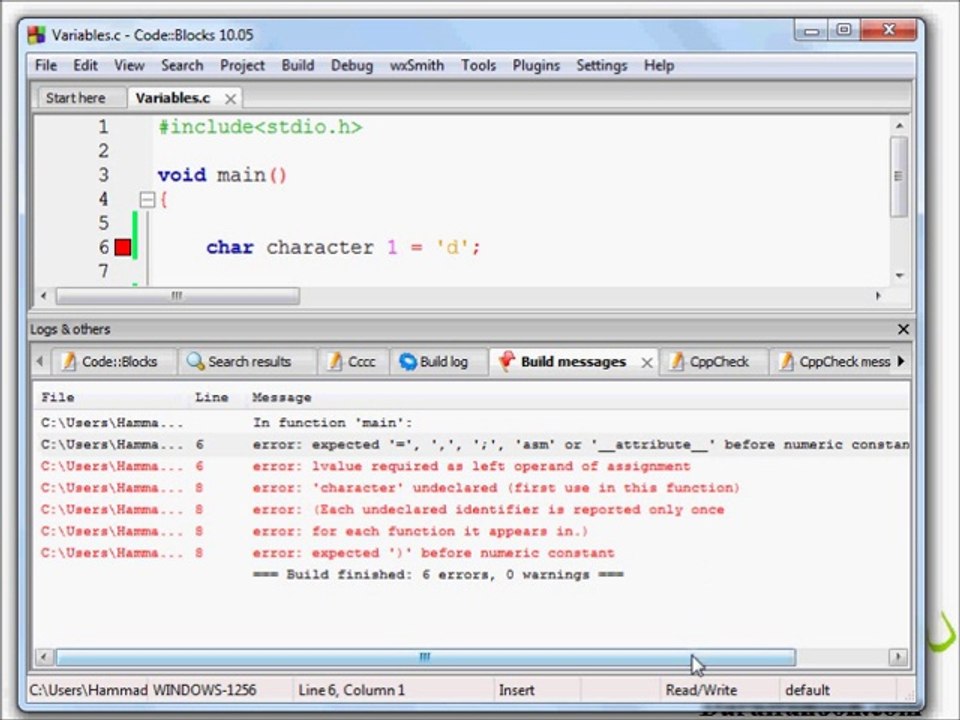Maximize the Code::Blocks window

[844, 29]
